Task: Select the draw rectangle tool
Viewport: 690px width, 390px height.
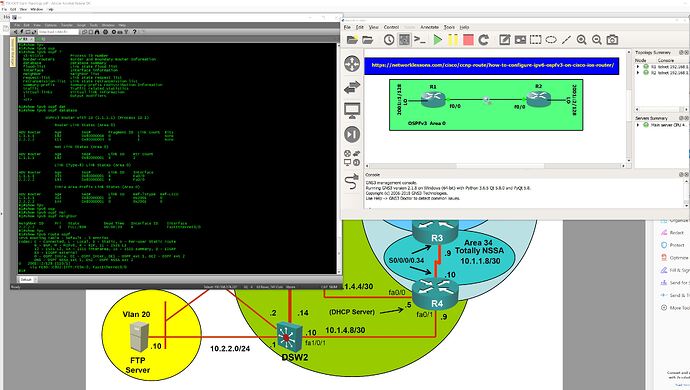Action: coord(536,40)
